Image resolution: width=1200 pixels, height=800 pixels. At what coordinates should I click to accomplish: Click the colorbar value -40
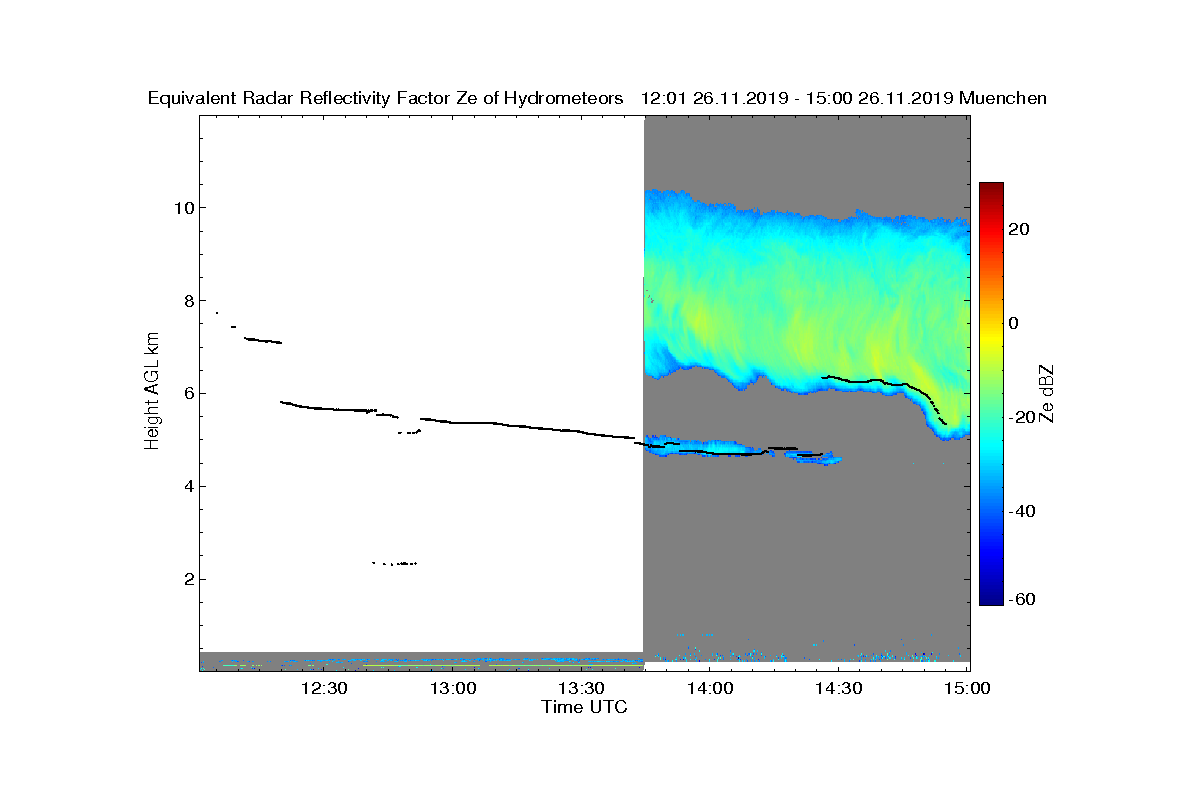click(x=1022, y=511)
